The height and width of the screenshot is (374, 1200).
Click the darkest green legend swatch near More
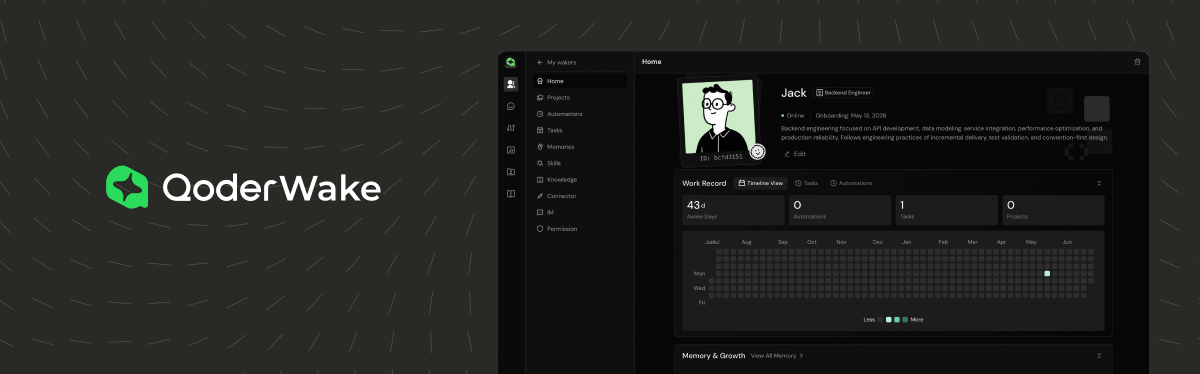pos(905,319)
